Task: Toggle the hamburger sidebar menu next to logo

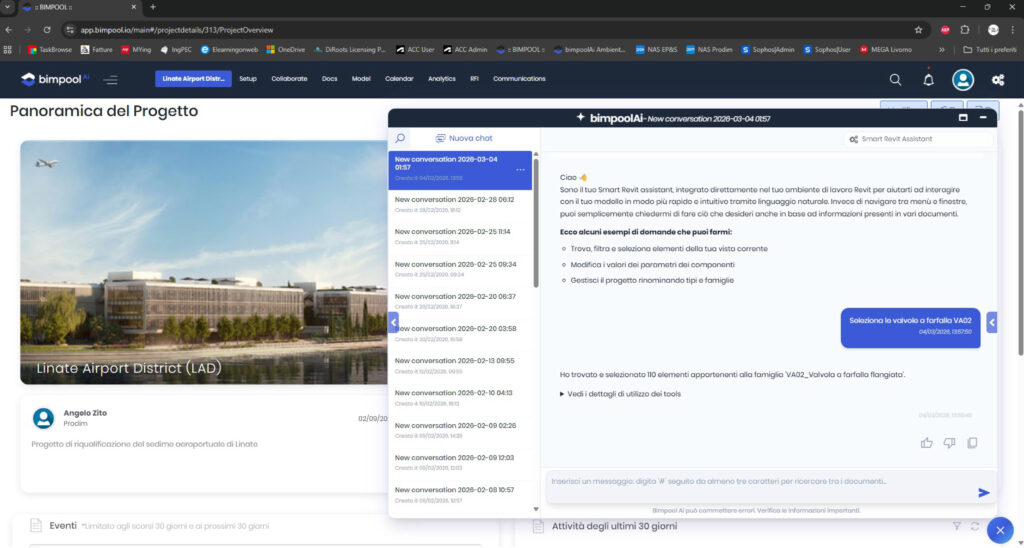Action: click(110, 79)
